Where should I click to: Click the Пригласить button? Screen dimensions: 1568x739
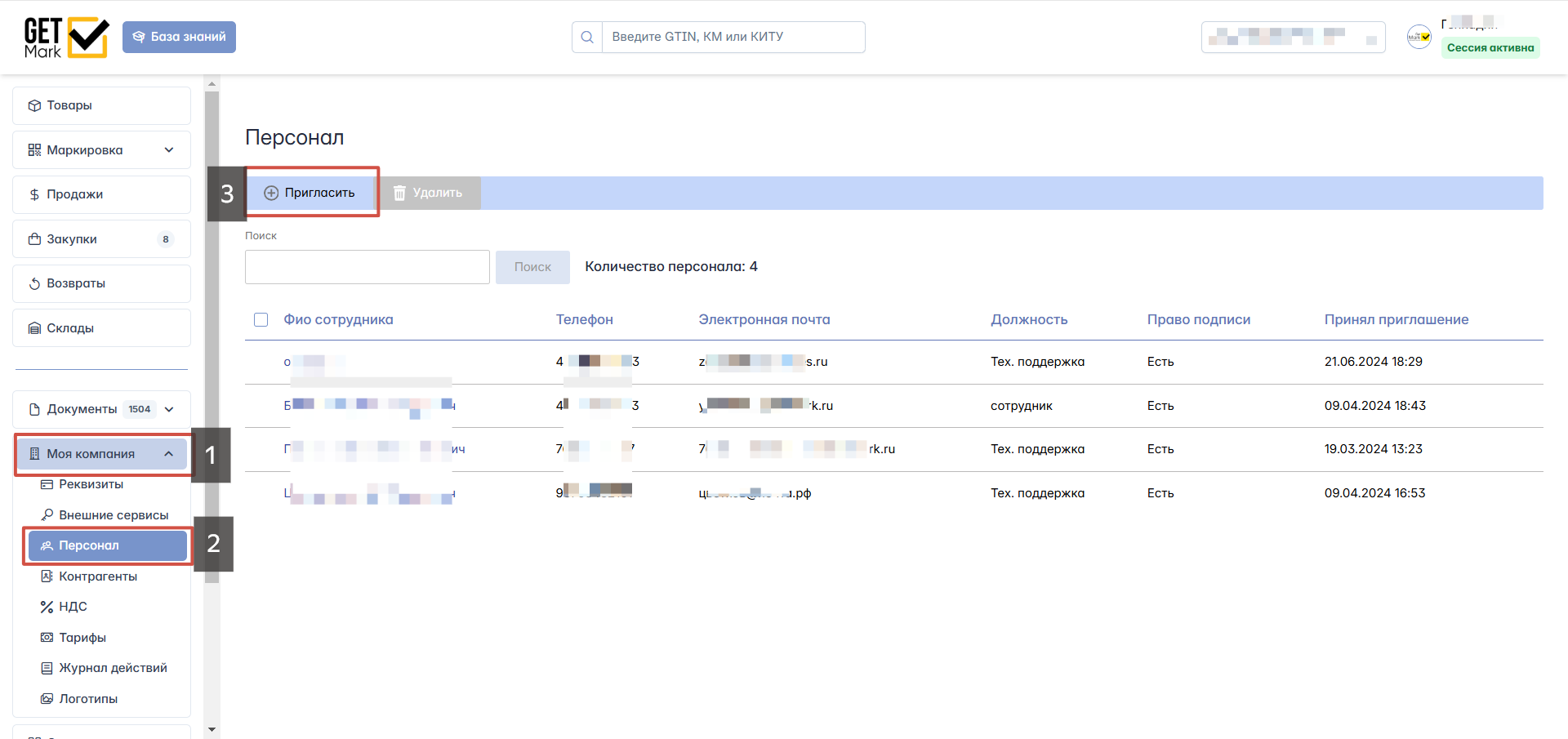[x=310, y=193]
